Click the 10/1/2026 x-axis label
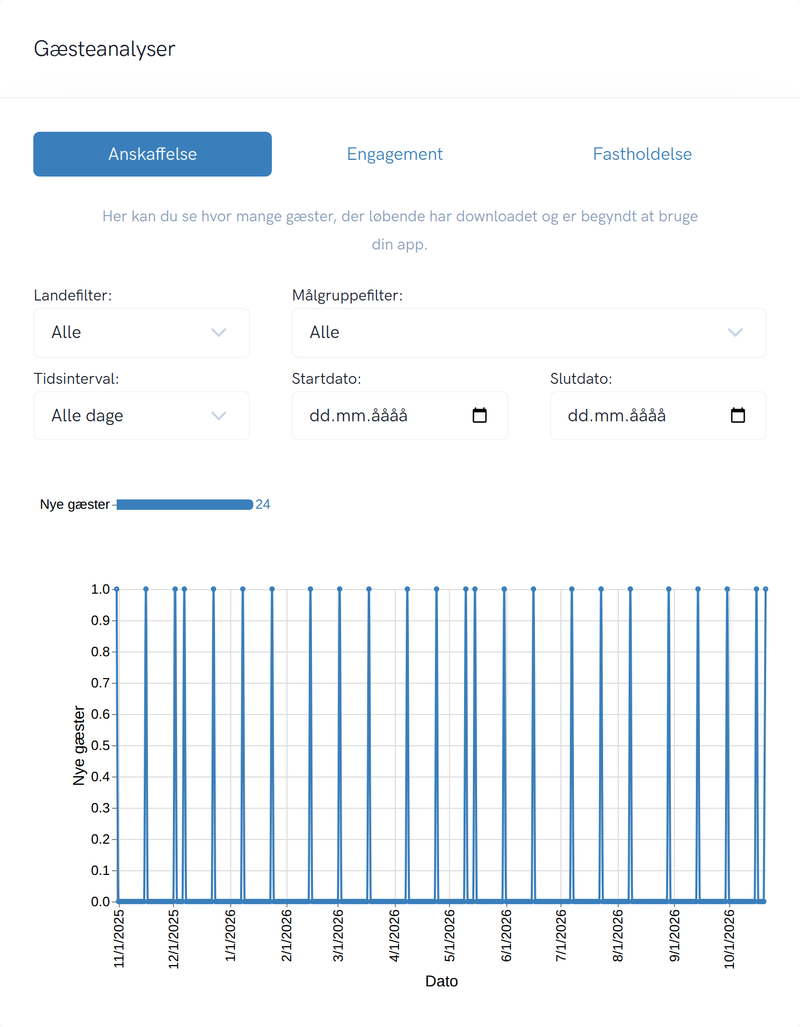 [x=729, y=939]
